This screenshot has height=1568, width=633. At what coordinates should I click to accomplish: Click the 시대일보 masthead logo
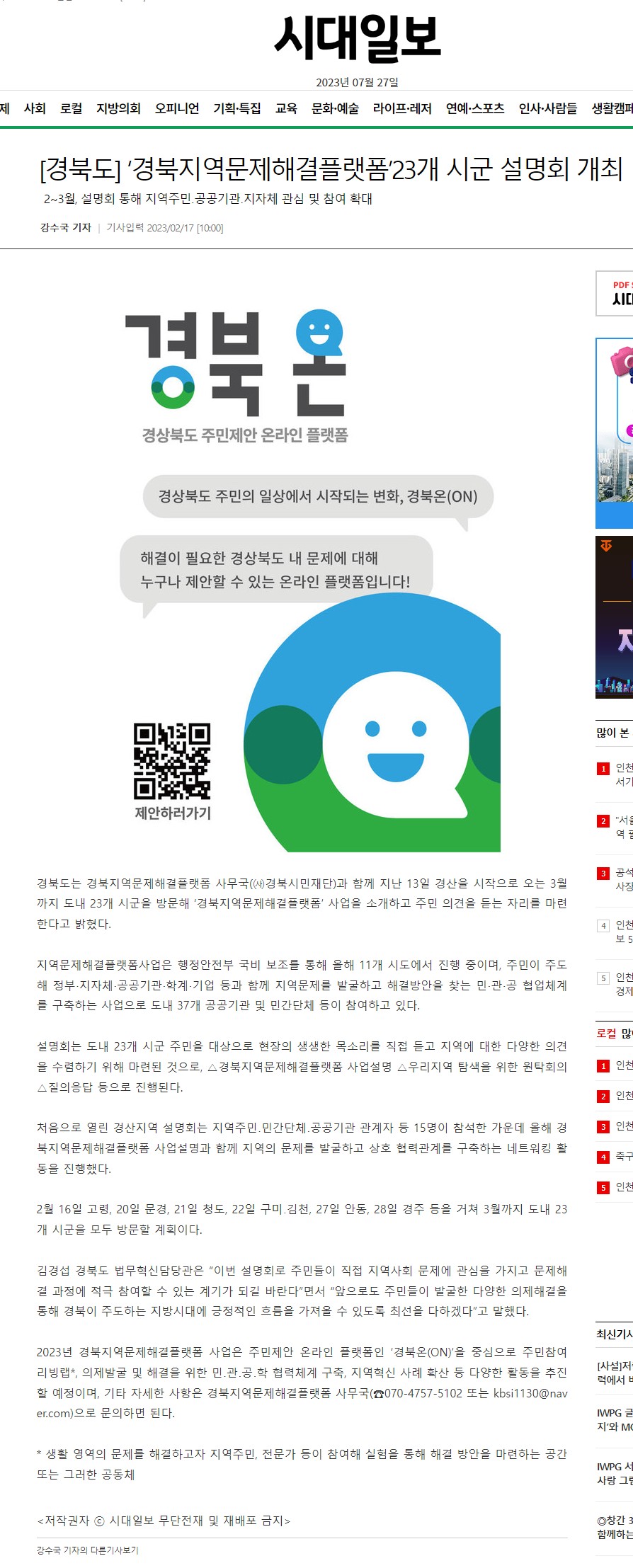click(358, 38)
